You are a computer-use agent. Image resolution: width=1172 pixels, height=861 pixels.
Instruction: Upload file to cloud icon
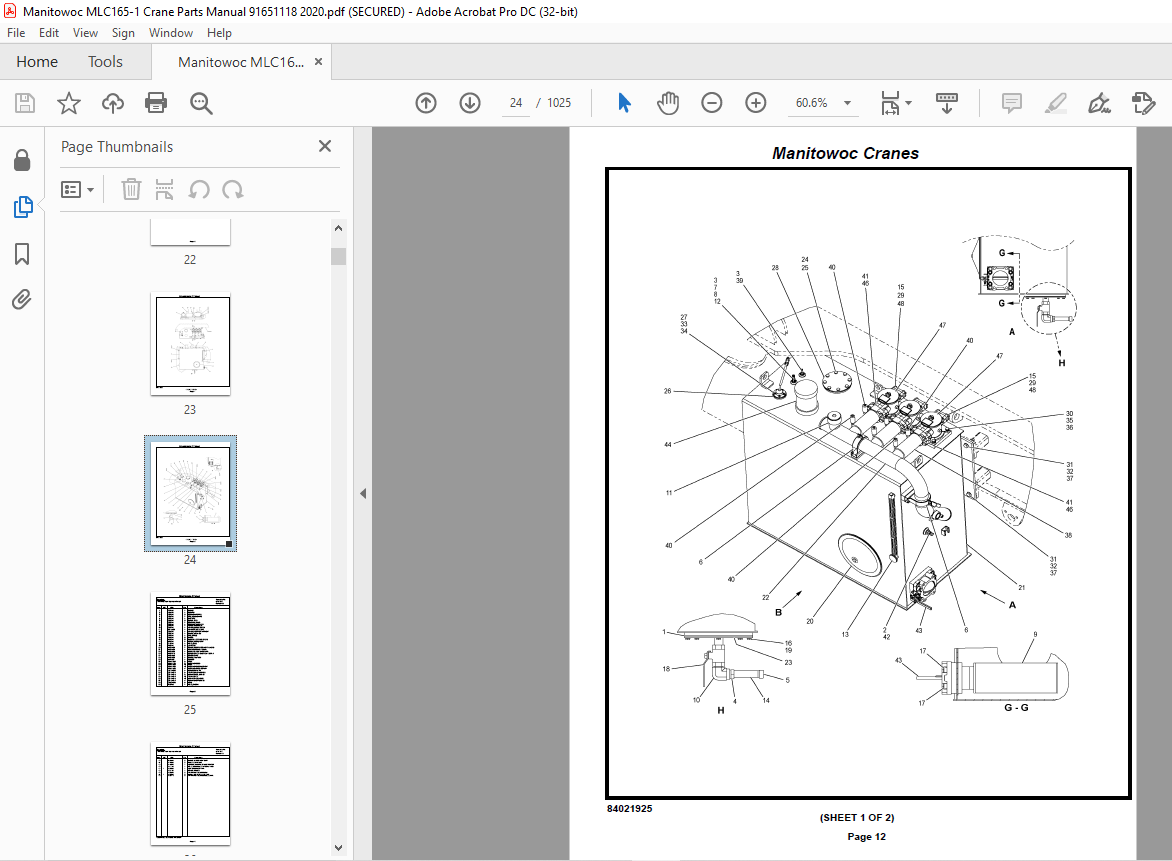(x=113, y=103)
